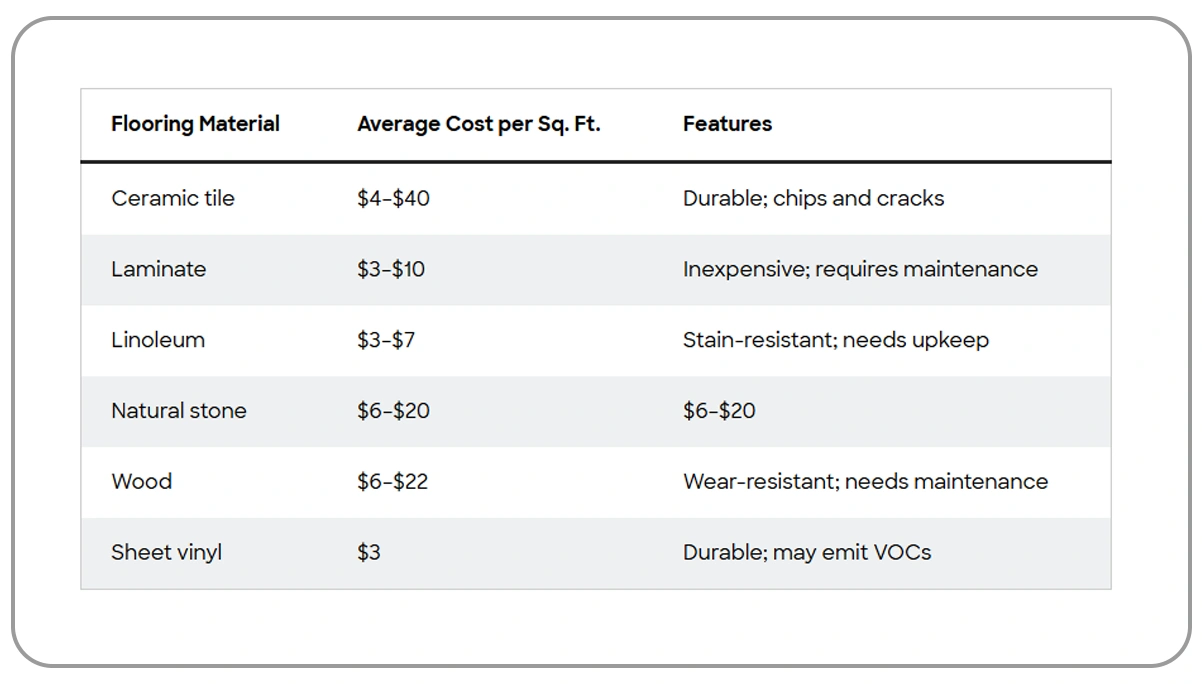Select 'Stain-resistant; needs upkeep' cell

click(836, 340)
